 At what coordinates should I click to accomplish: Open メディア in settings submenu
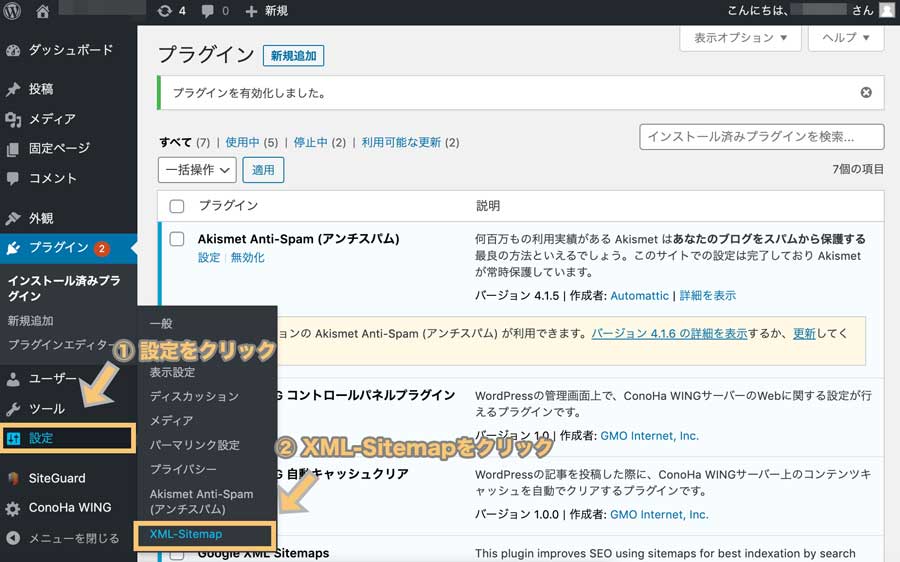[171, 421]
